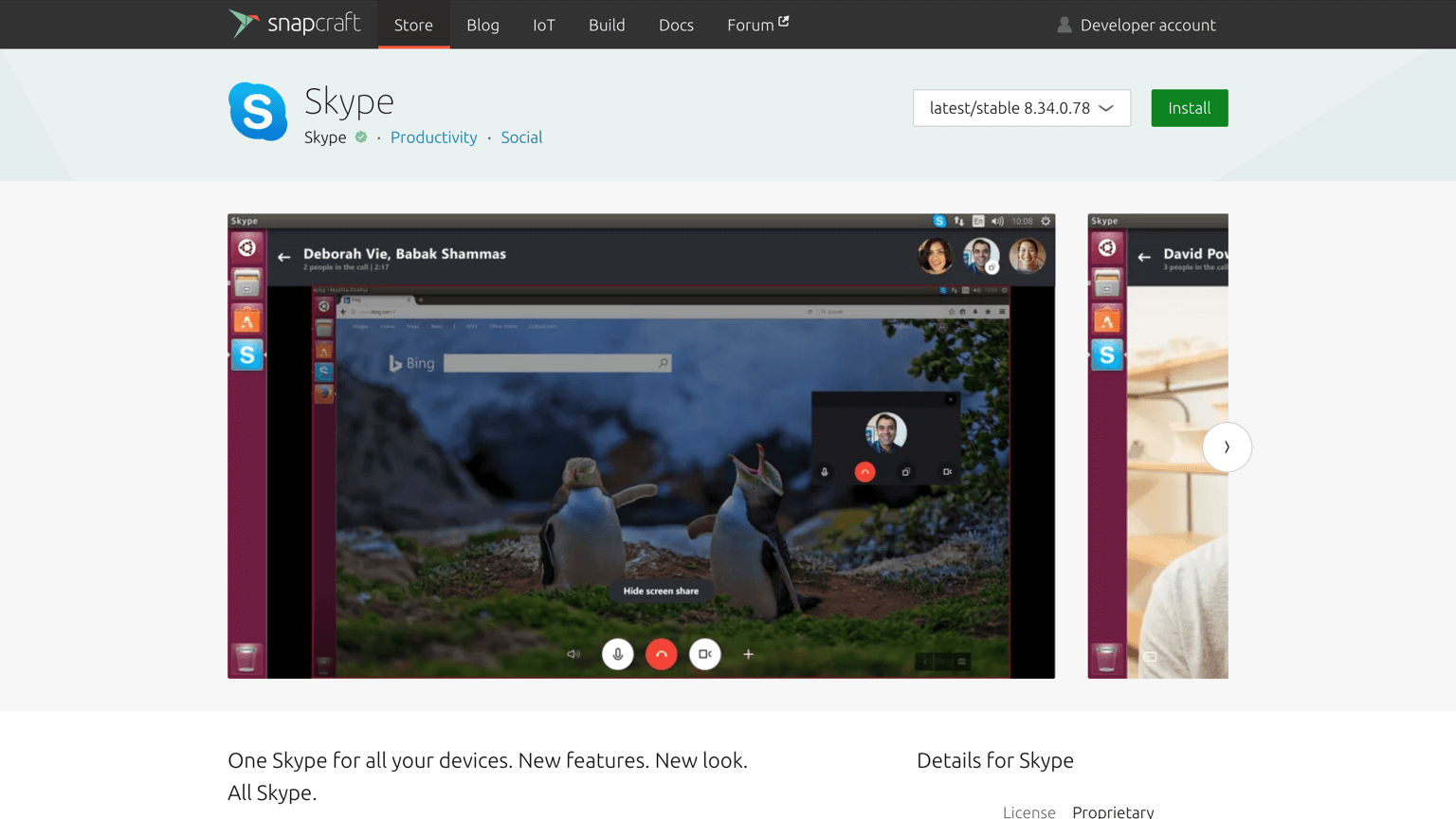This screenshot has width=1456, height=819.
Task: Click the camera icon in mini call window
Action: 947,471
